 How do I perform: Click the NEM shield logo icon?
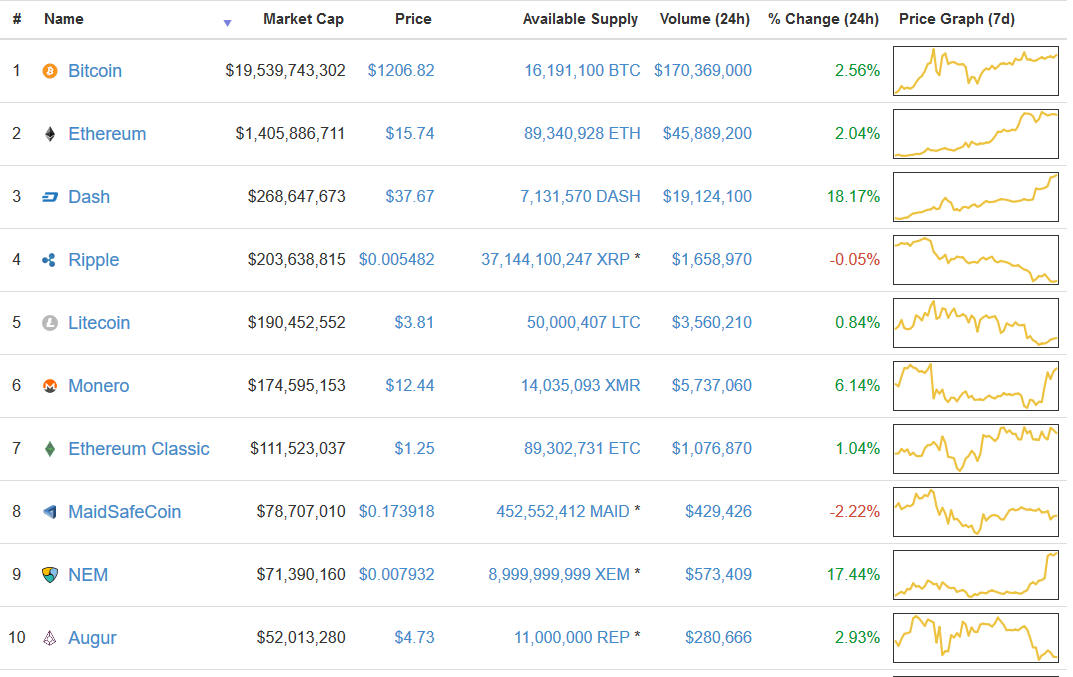[x=50, y=575]
